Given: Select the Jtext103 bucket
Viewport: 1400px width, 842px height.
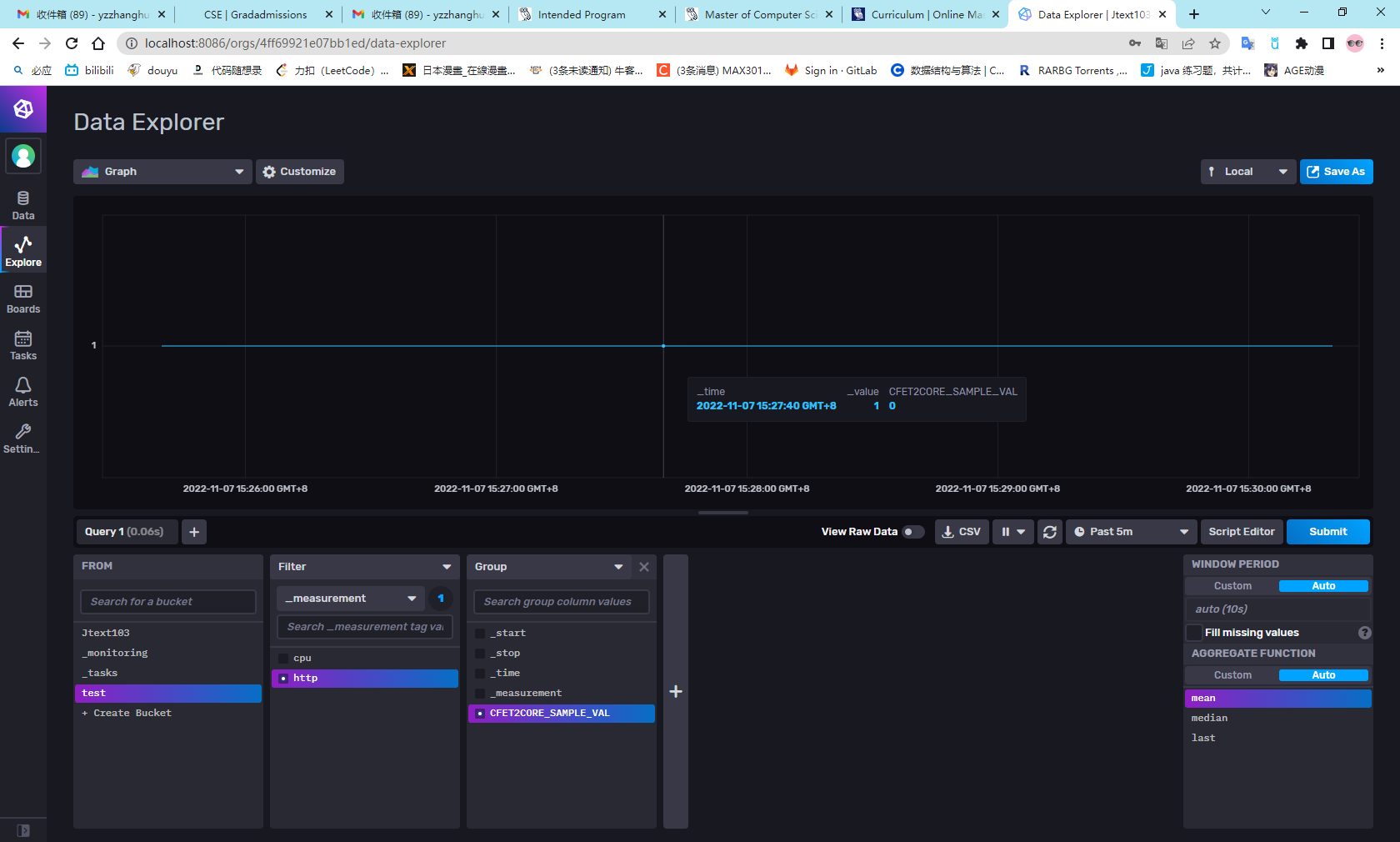Looking at the screenshot, I should tap(168, 634).
